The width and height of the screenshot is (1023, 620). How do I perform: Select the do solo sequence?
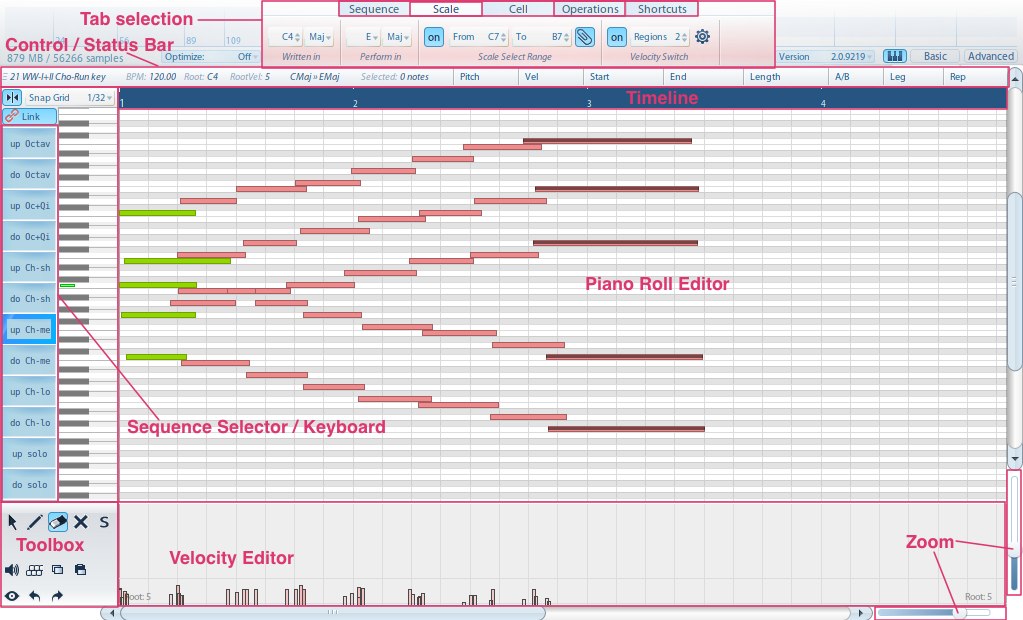pos(29,484)
